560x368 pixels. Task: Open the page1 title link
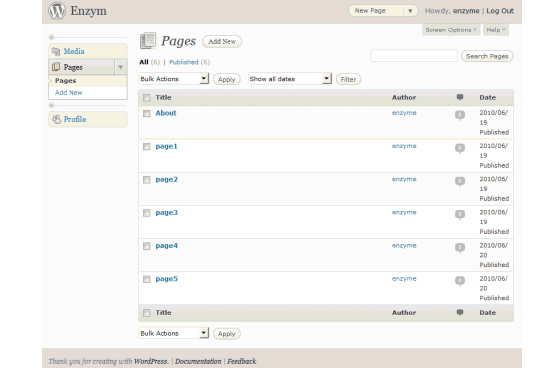(166, 146)
